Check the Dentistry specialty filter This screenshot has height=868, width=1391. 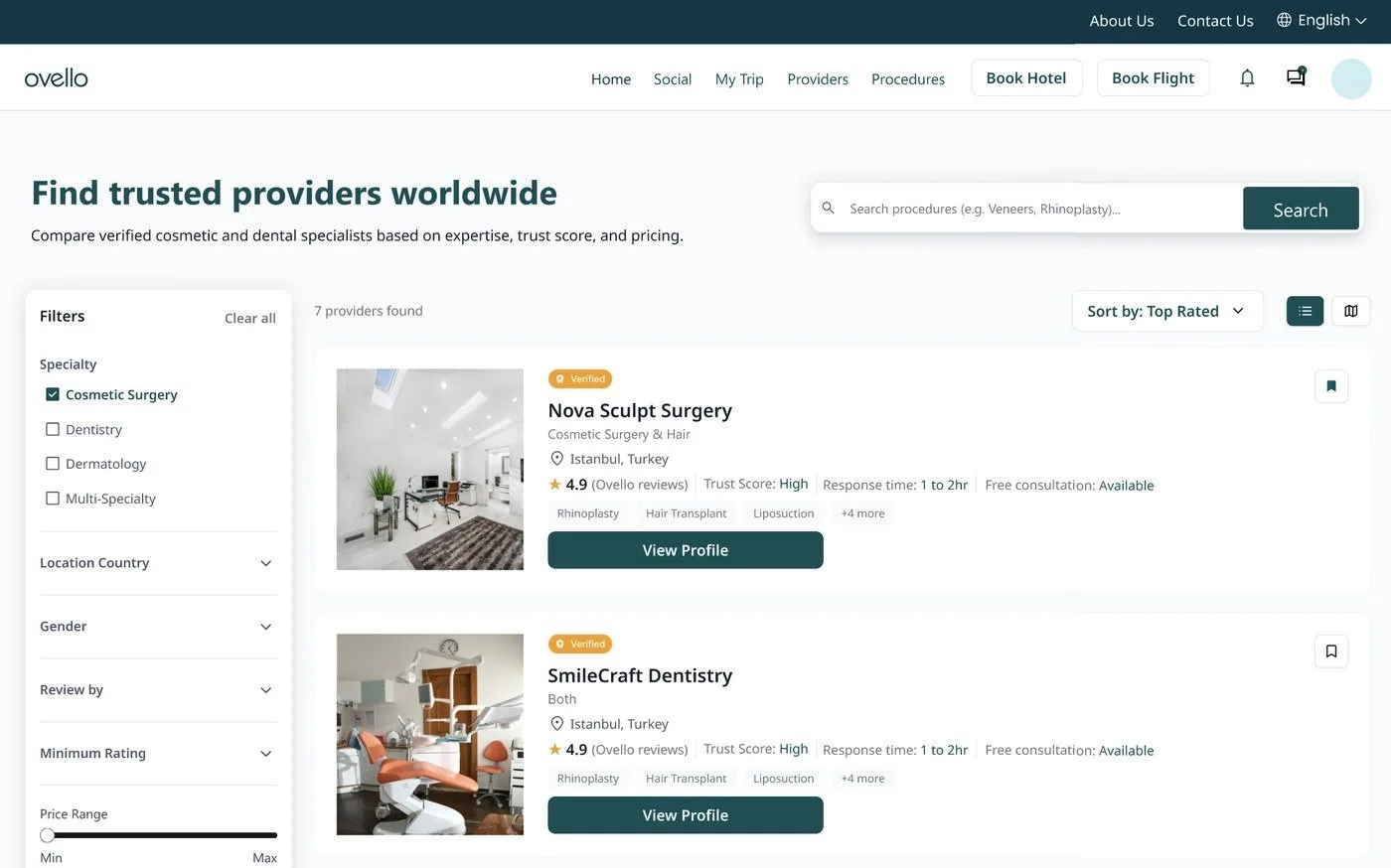[53, 429]
